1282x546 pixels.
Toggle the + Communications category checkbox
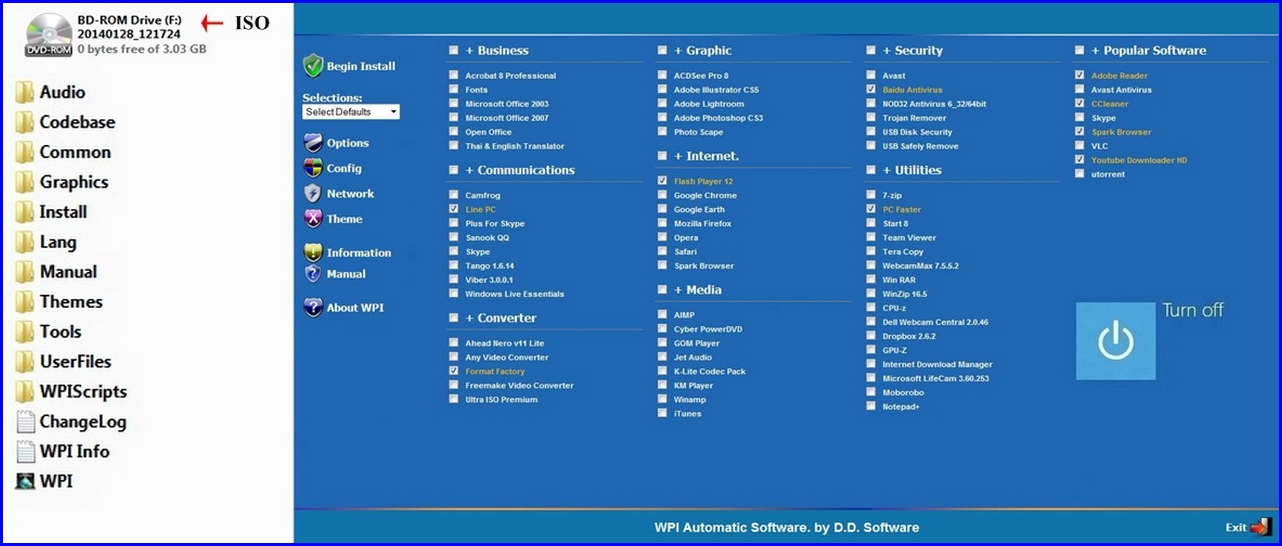(454, 170)
